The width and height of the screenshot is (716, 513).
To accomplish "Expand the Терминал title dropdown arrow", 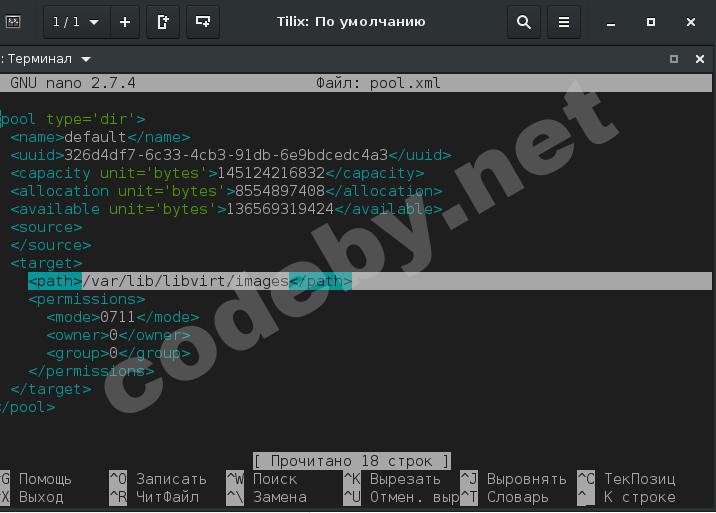I will 86,59.
